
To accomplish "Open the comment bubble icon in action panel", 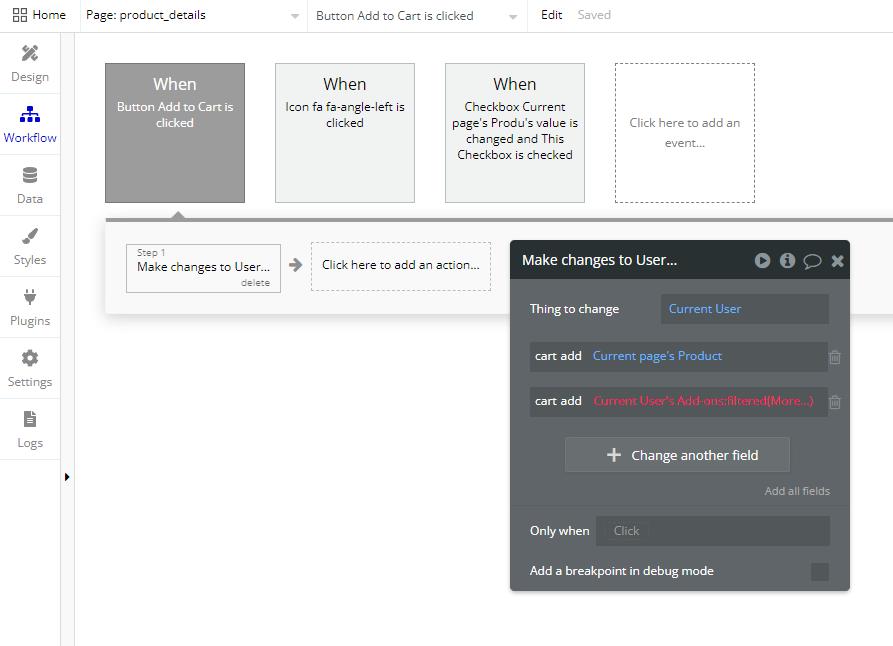I will coord(812,261).
